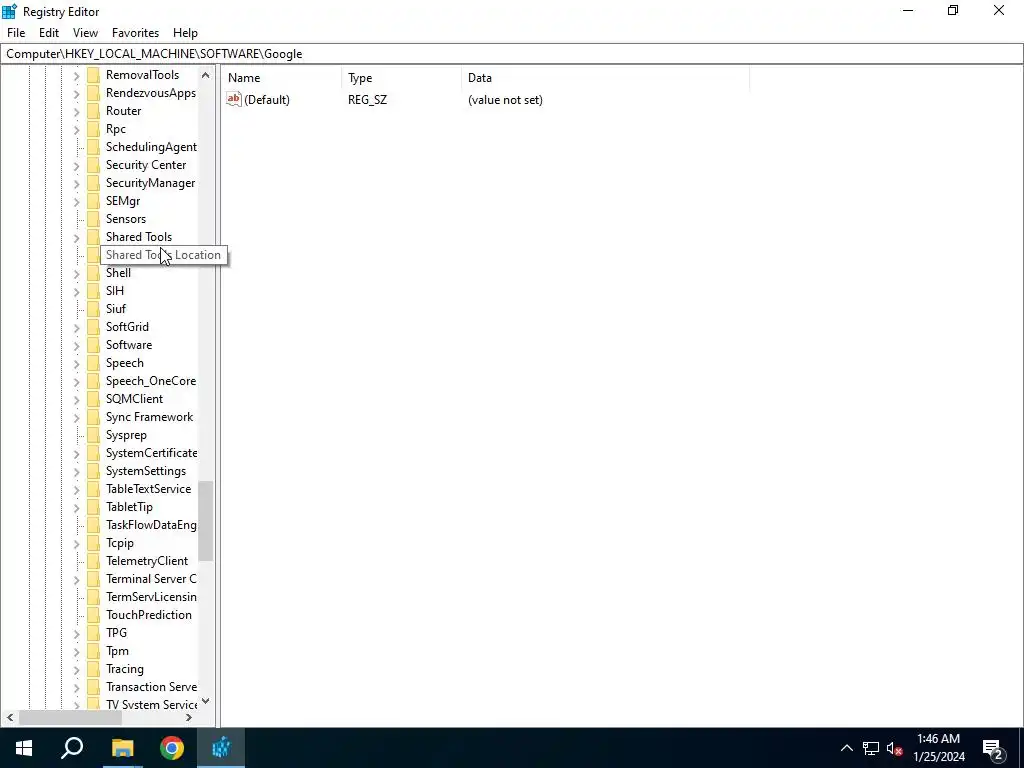Select the Tpm key
Image resolution: width=1024 pixels, height=768 pixels.
click(x=117, y=651)
